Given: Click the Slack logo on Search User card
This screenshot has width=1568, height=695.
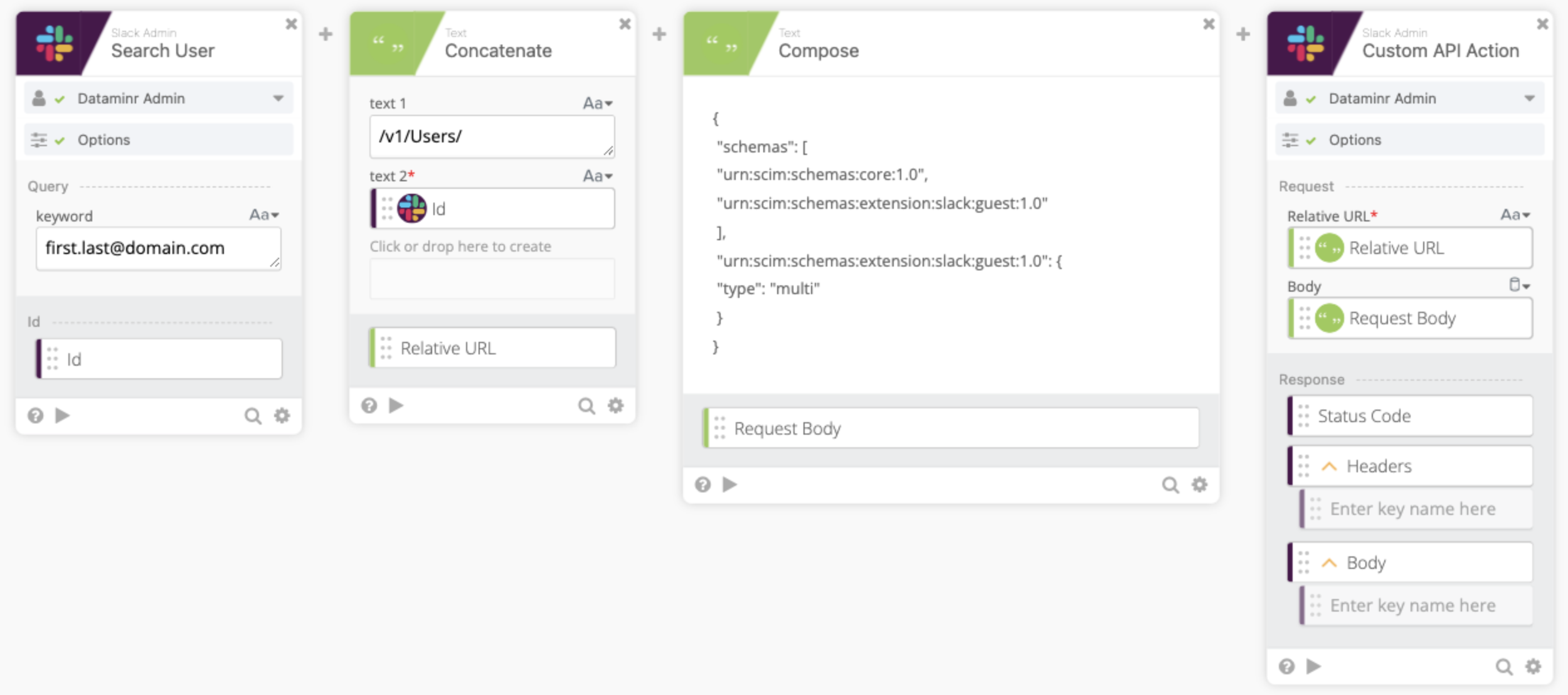Looking at the screenshot, I should pyautogui.click(x=55, y=43).
